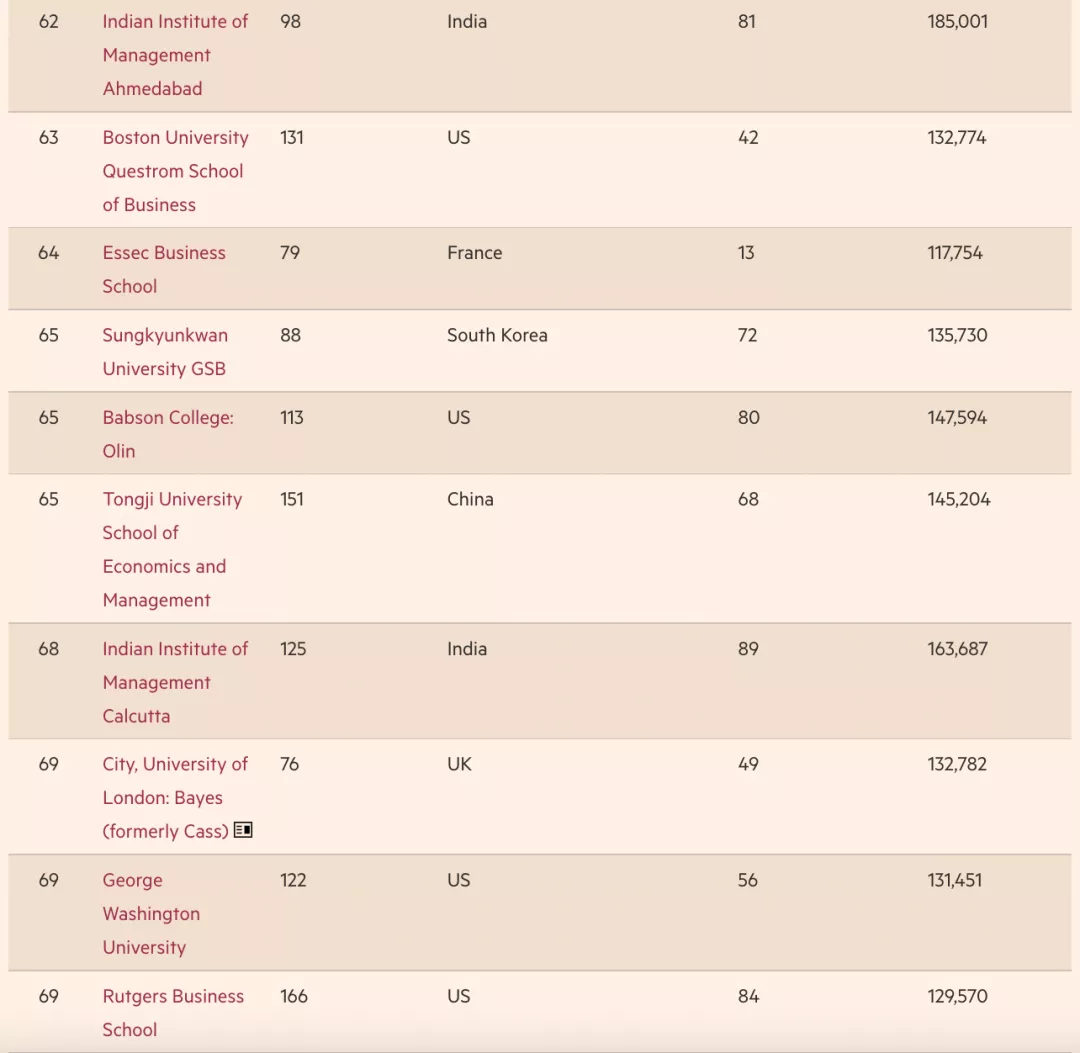Click the salary value 185,001
1080x1053 pixels.
pos(957,21)
